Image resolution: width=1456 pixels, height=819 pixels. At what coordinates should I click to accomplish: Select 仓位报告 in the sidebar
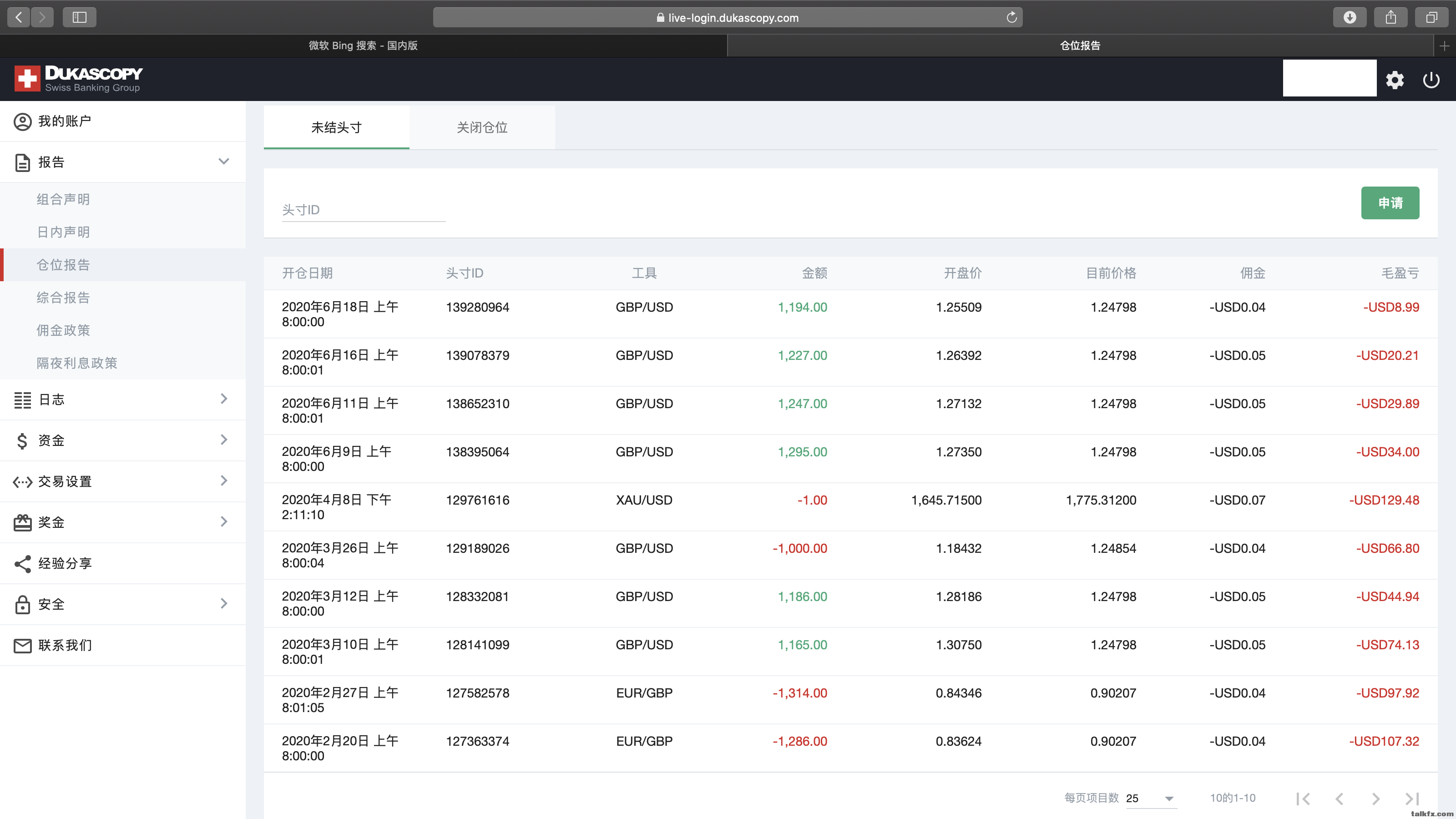tap(63, 265)
